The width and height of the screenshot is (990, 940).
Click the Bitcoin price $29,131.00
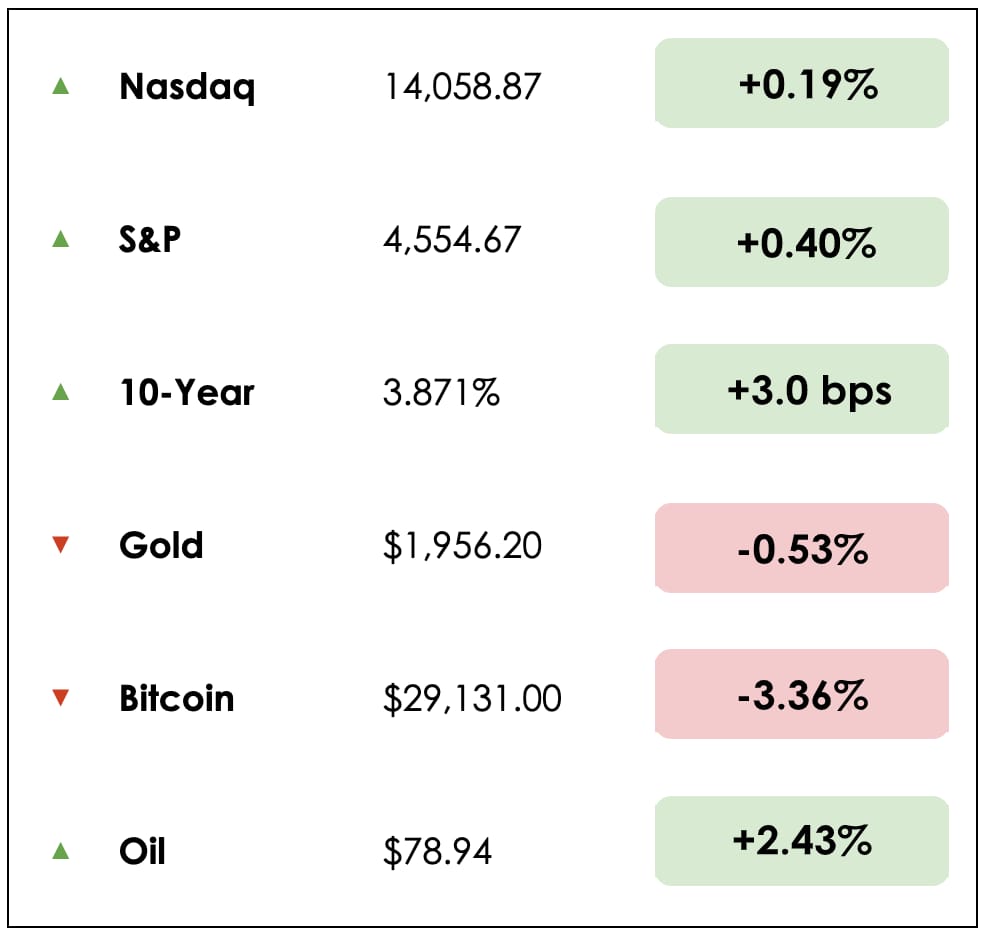(472, 699)
